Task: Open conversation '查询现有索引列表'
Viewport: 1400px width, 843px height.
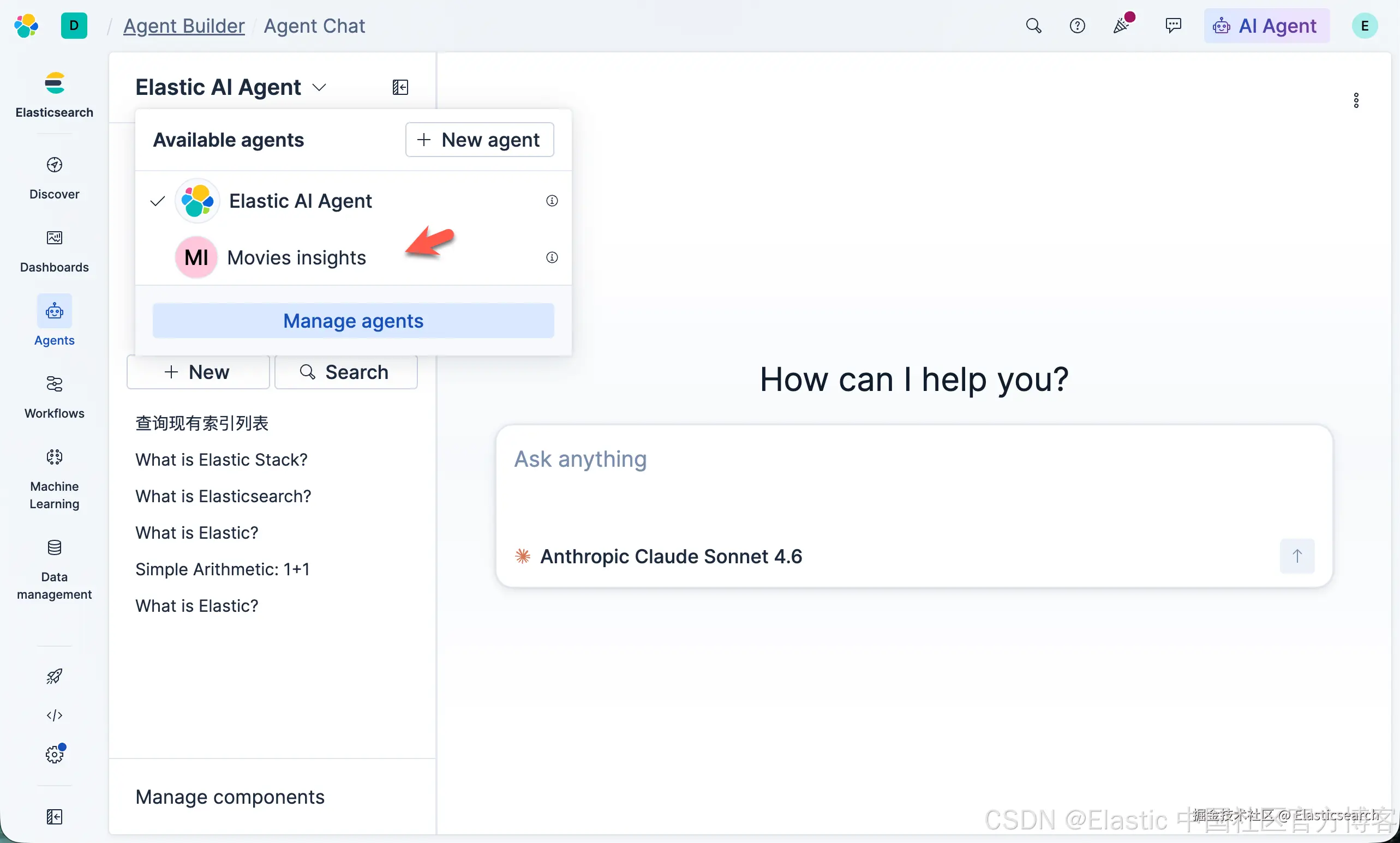Action: (202, 423)
